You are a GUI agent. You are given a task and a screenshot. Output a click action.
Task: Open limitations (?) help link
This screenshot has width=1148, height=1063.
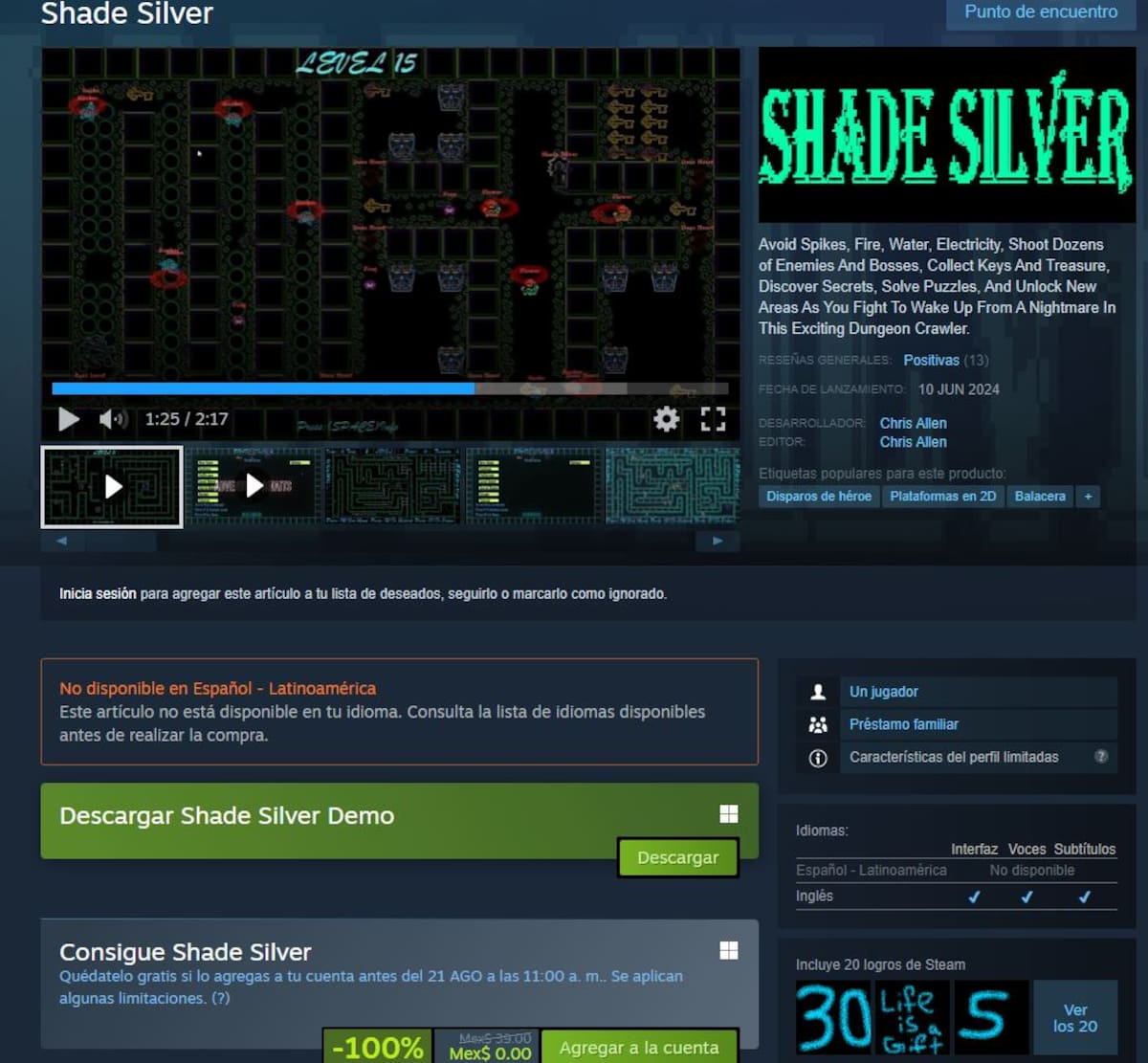(x=221, y=999)
